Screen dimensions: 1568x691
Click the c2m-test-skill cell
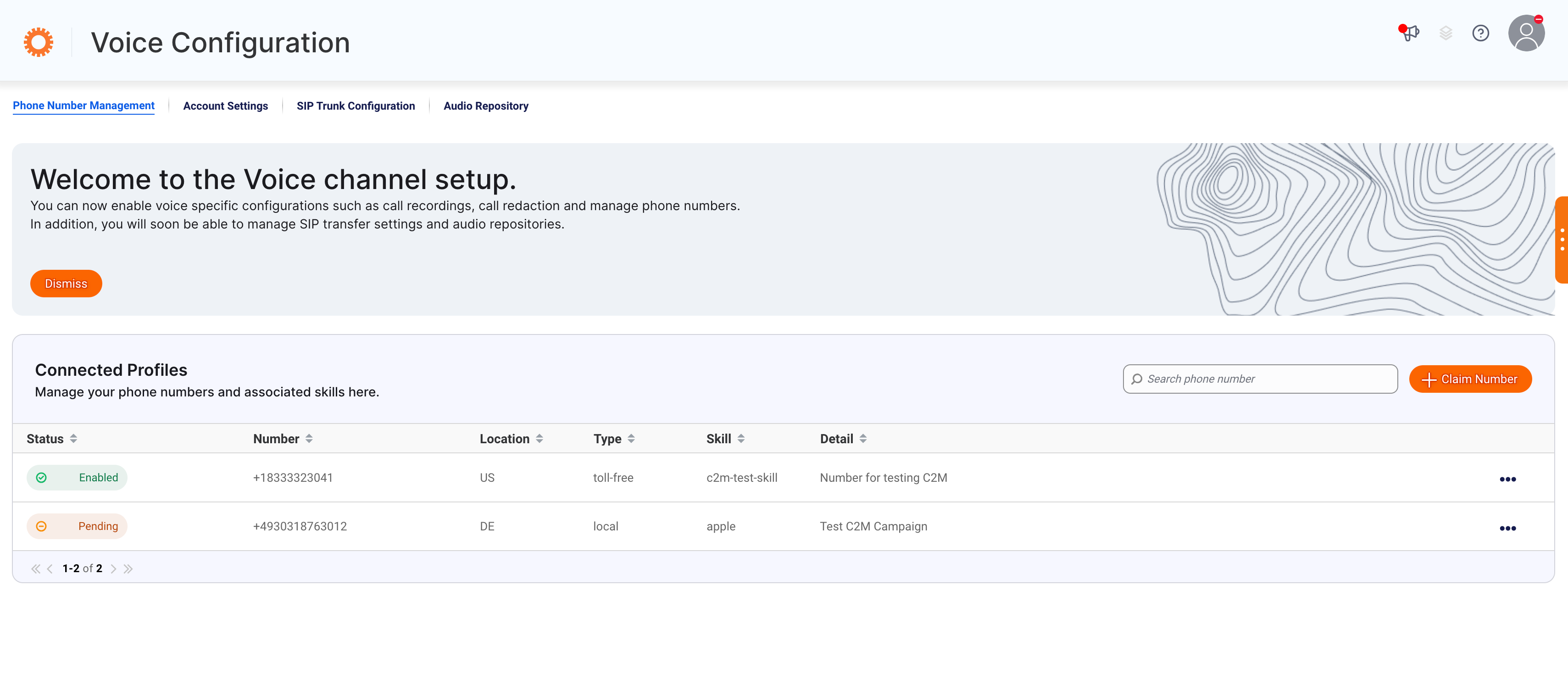pos(741,478)
